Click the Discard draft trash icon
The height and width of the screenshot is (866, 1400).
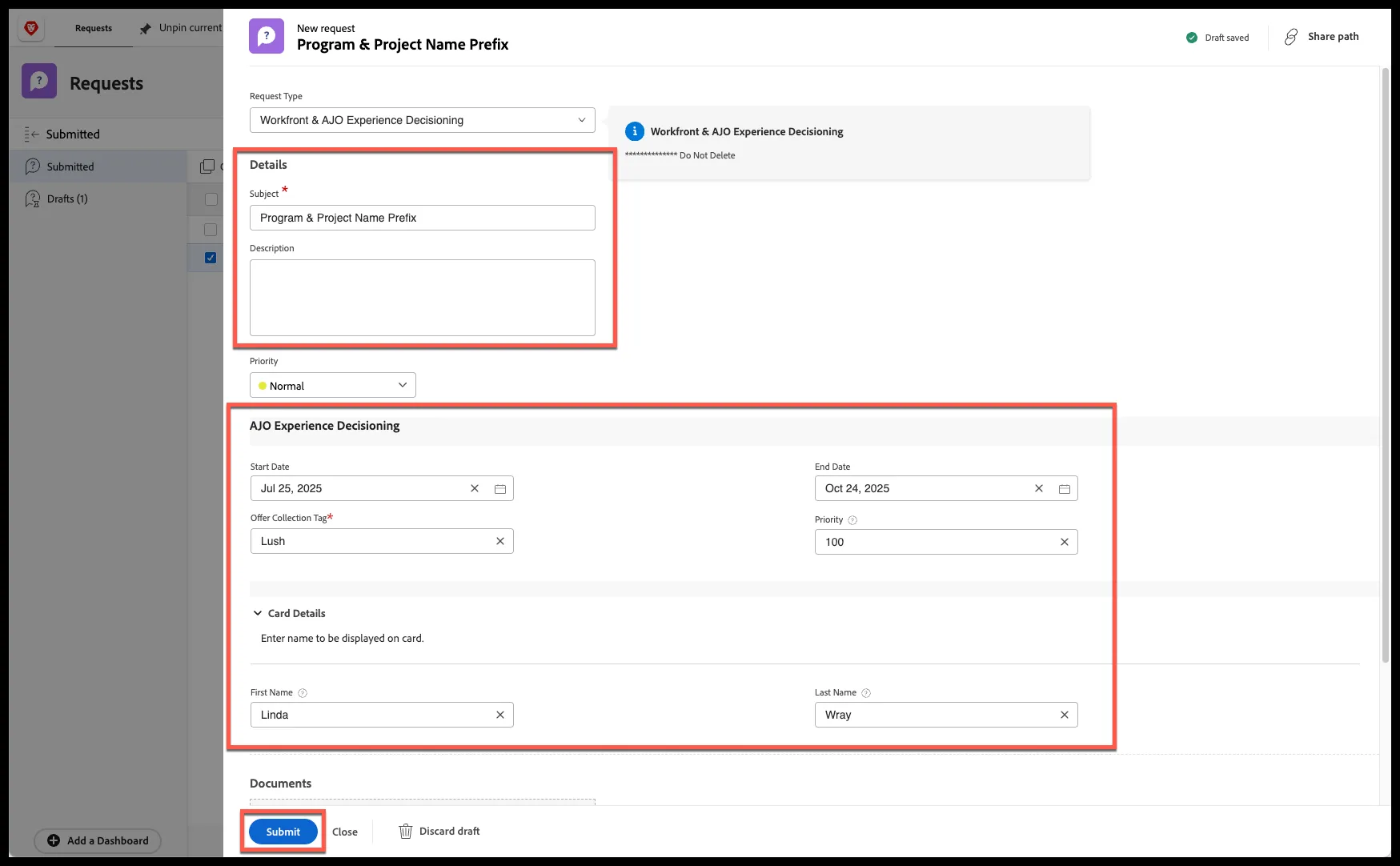pyautogui.click(x=406, y=832)
